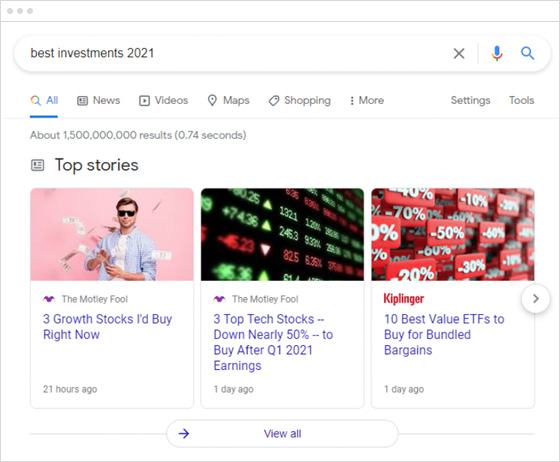Open '3 Top Tech Stocks' article link
The height and width of the screenshot is (462, 560).
(273, 342)
